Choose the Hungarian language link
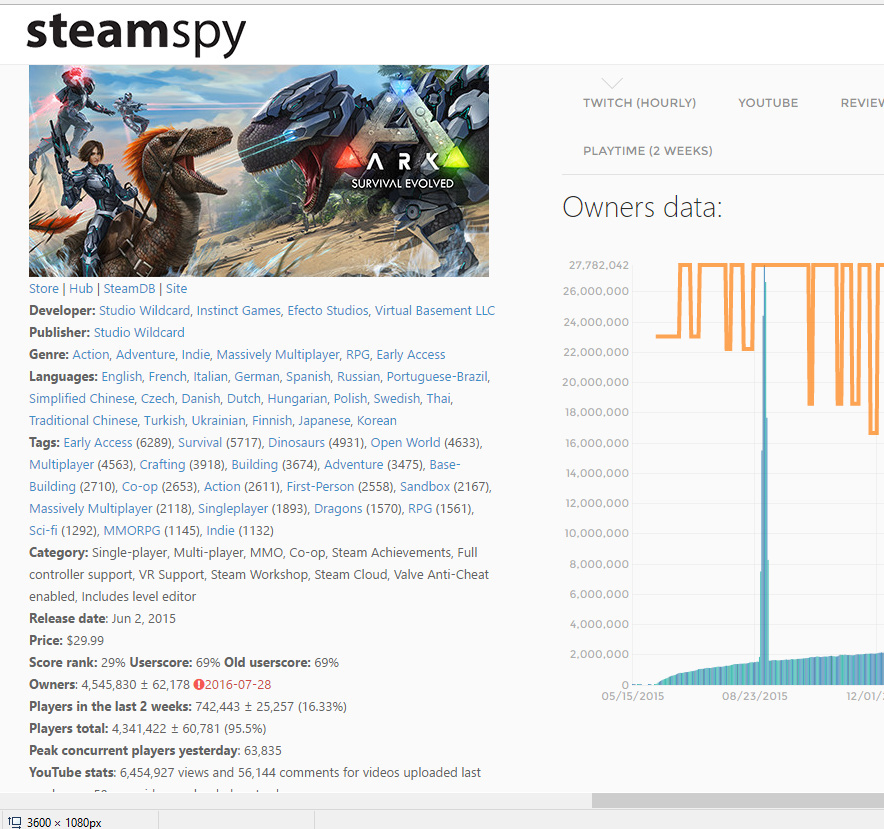This screenshot has width=884, height=829. tap(297, 399)
